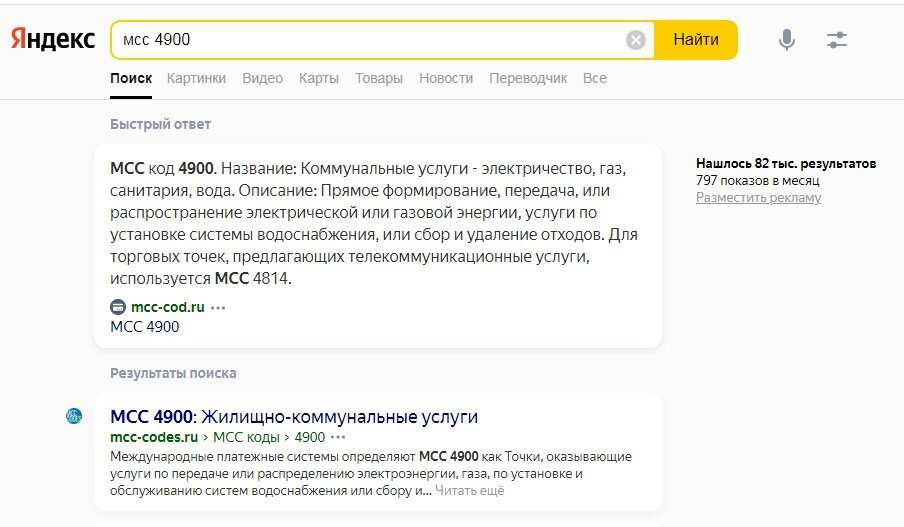Click the Yandex logo

(52, 39)
